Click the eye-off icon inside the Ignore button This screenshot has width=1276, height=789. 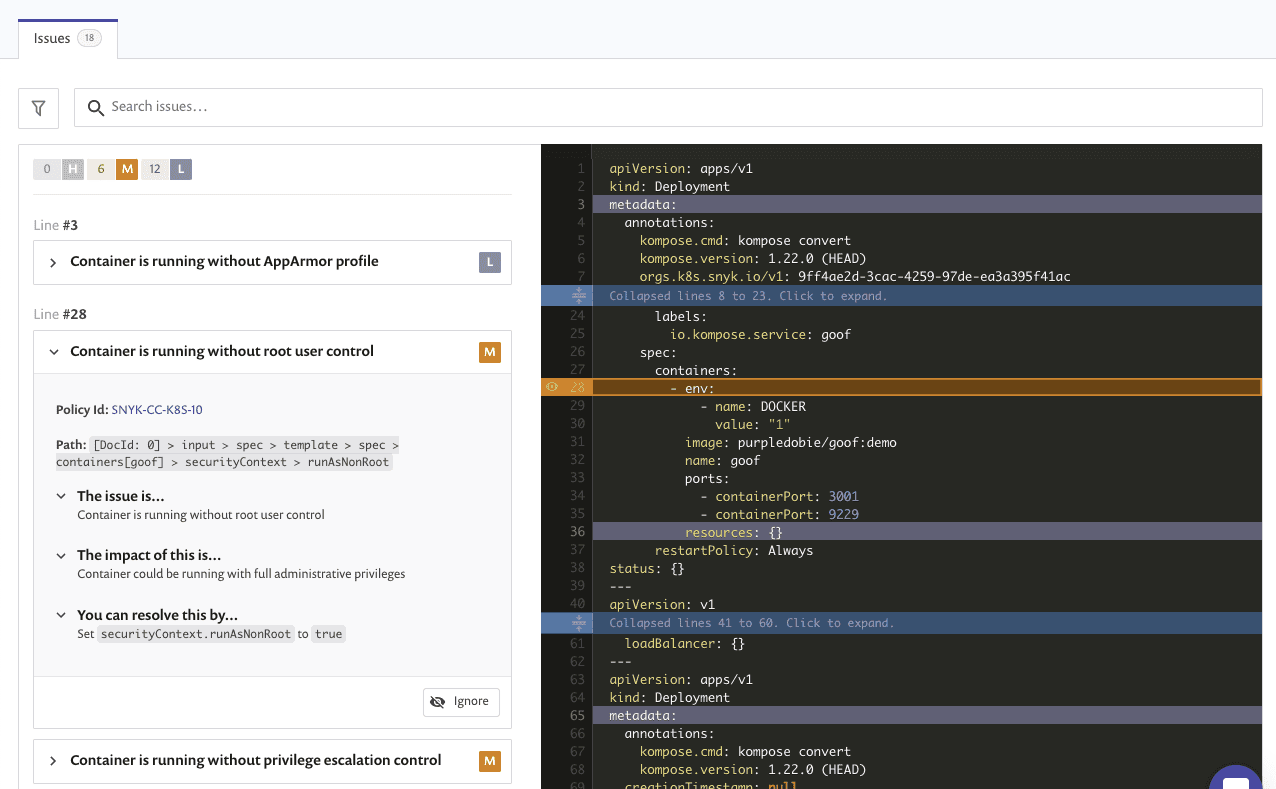437,702
